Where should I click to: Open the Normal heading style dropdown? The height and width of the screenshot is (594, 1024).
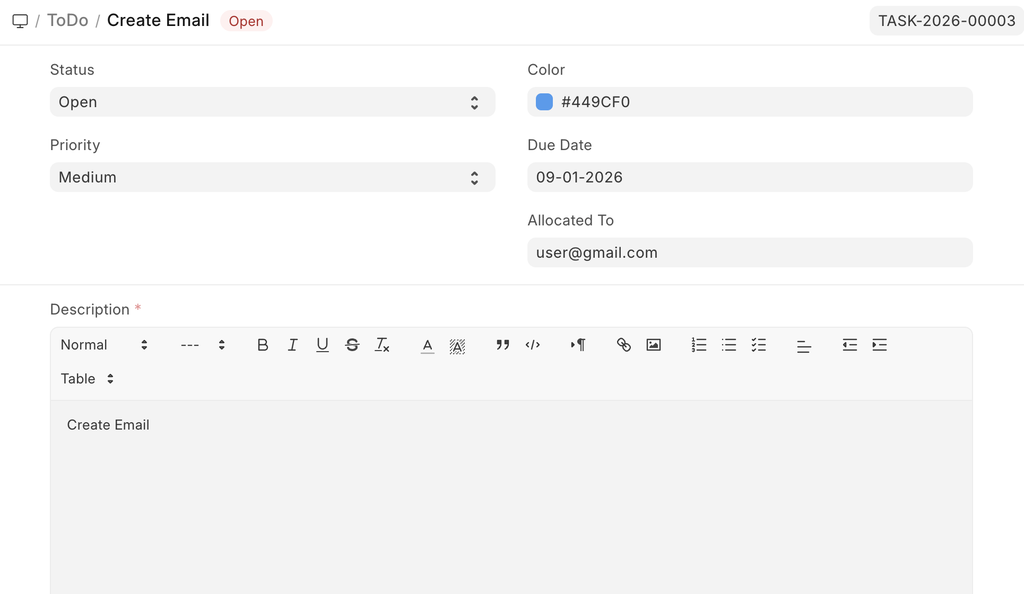click(104, 345)
